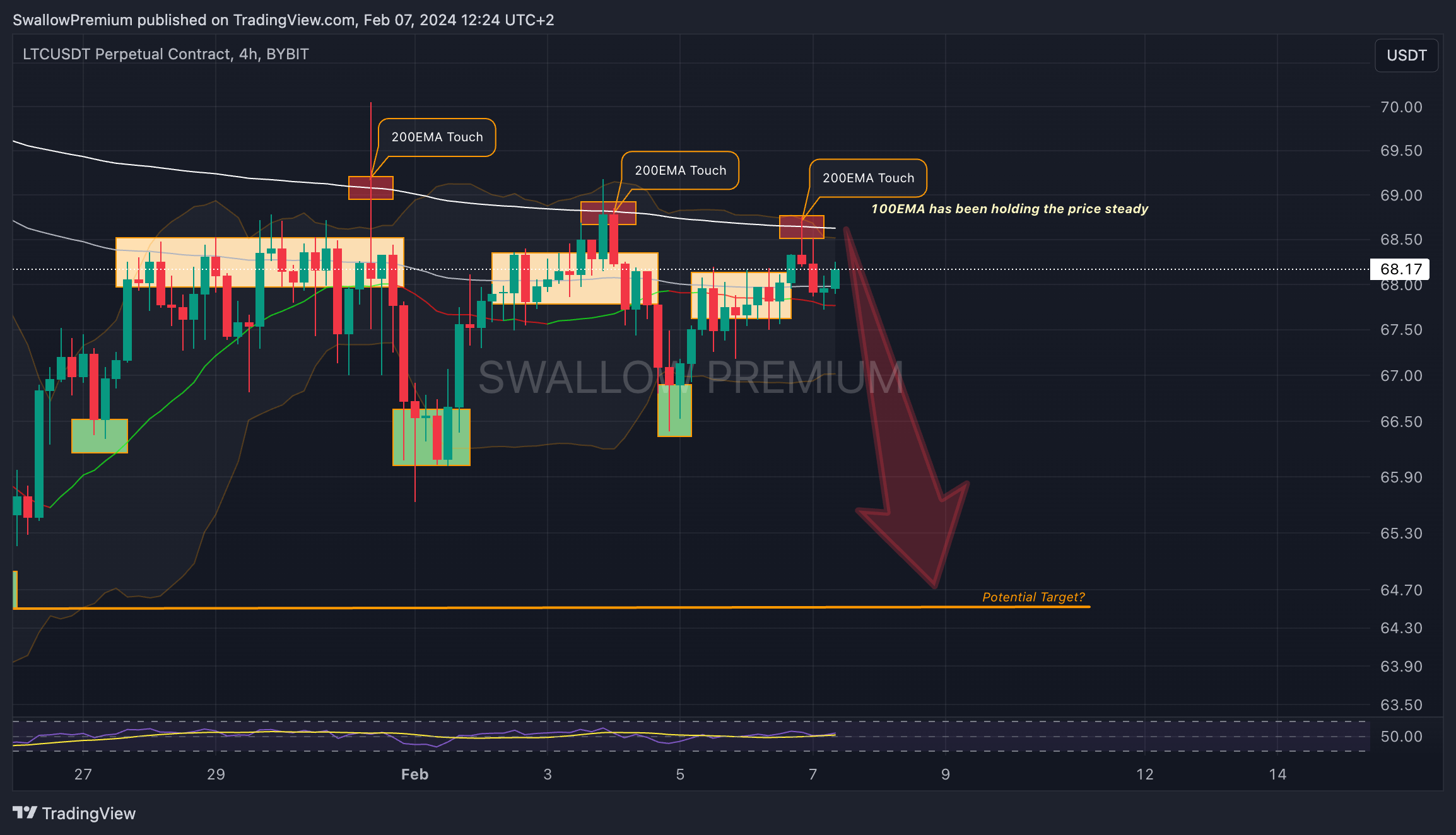Click the 63.90 price axis label
This screenshot has height=835, width=1456.
(1401, 667)
